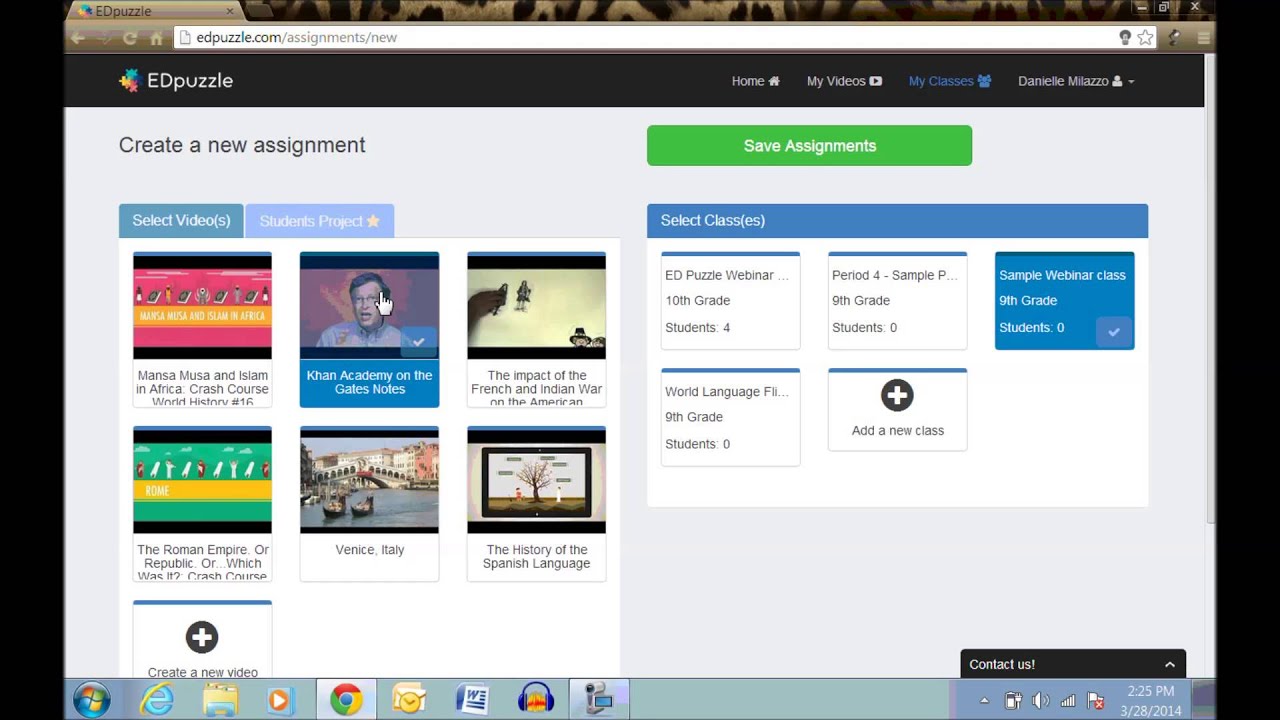Deselect checkmark on Khan Academy video

(x=419, y=342)
